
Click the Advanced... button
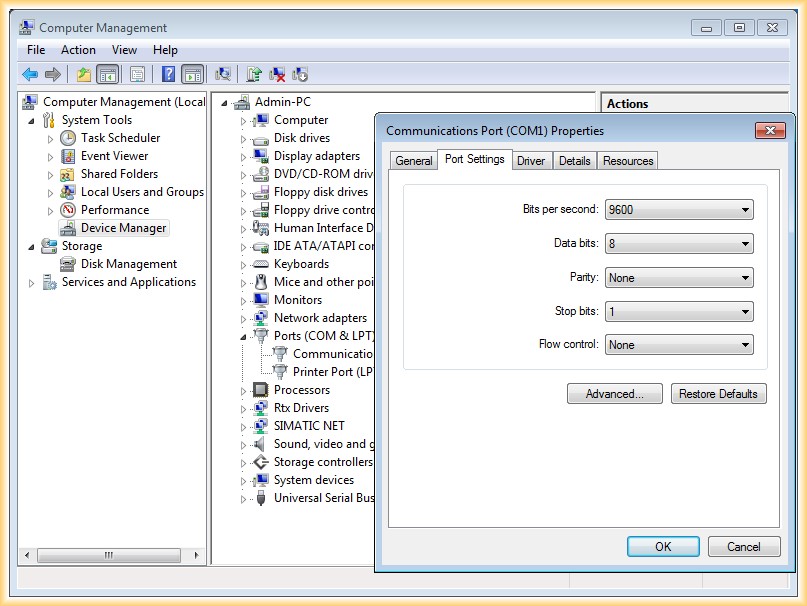pos(614,394)
